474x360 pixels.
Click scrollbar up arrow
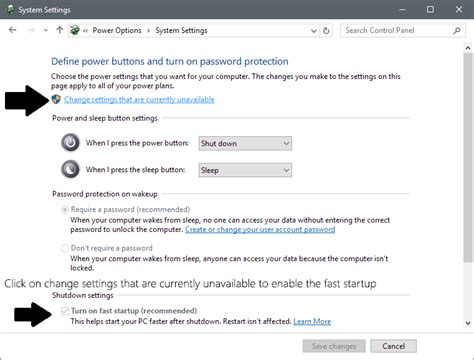point(468,48)
